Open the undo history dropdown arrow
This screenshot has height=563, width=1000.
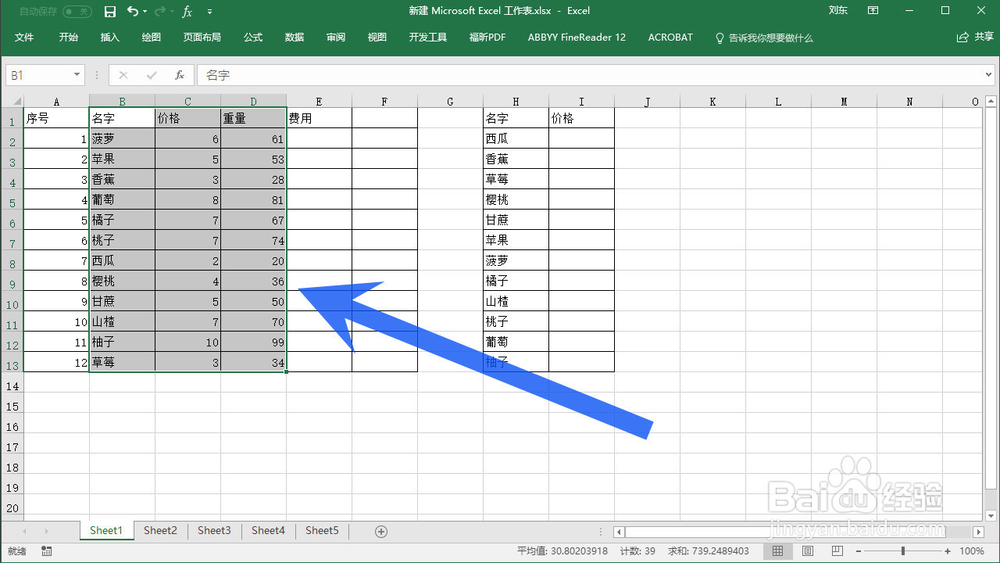point(145,11)
